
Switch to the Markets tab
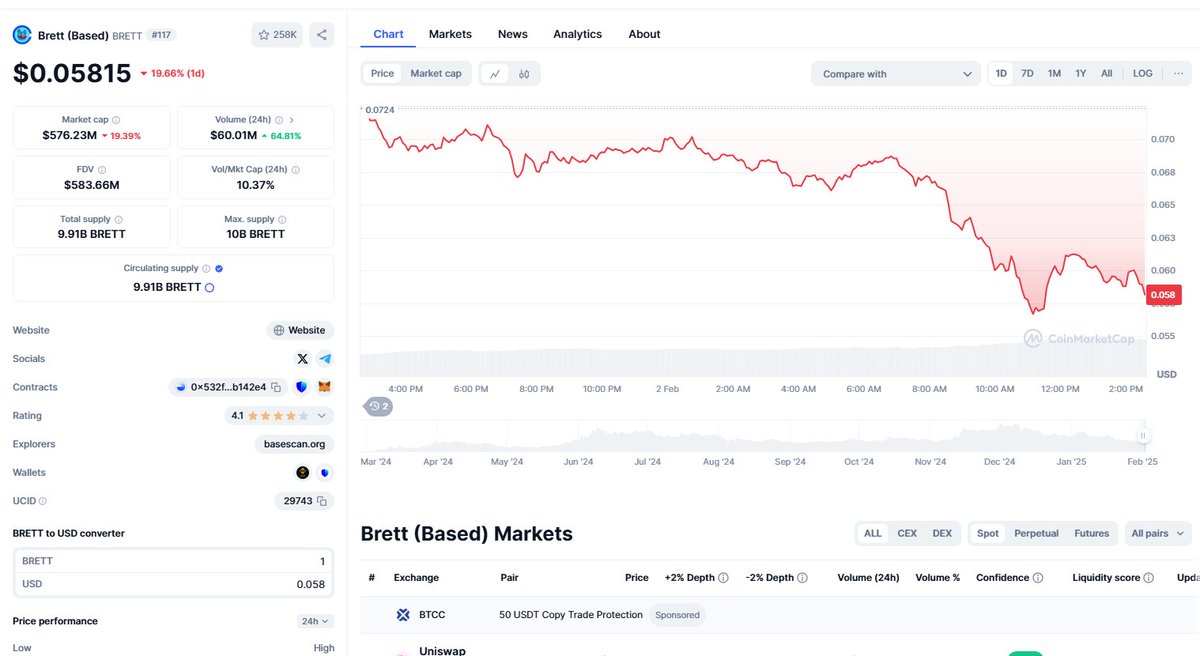[x=450, y=34]
